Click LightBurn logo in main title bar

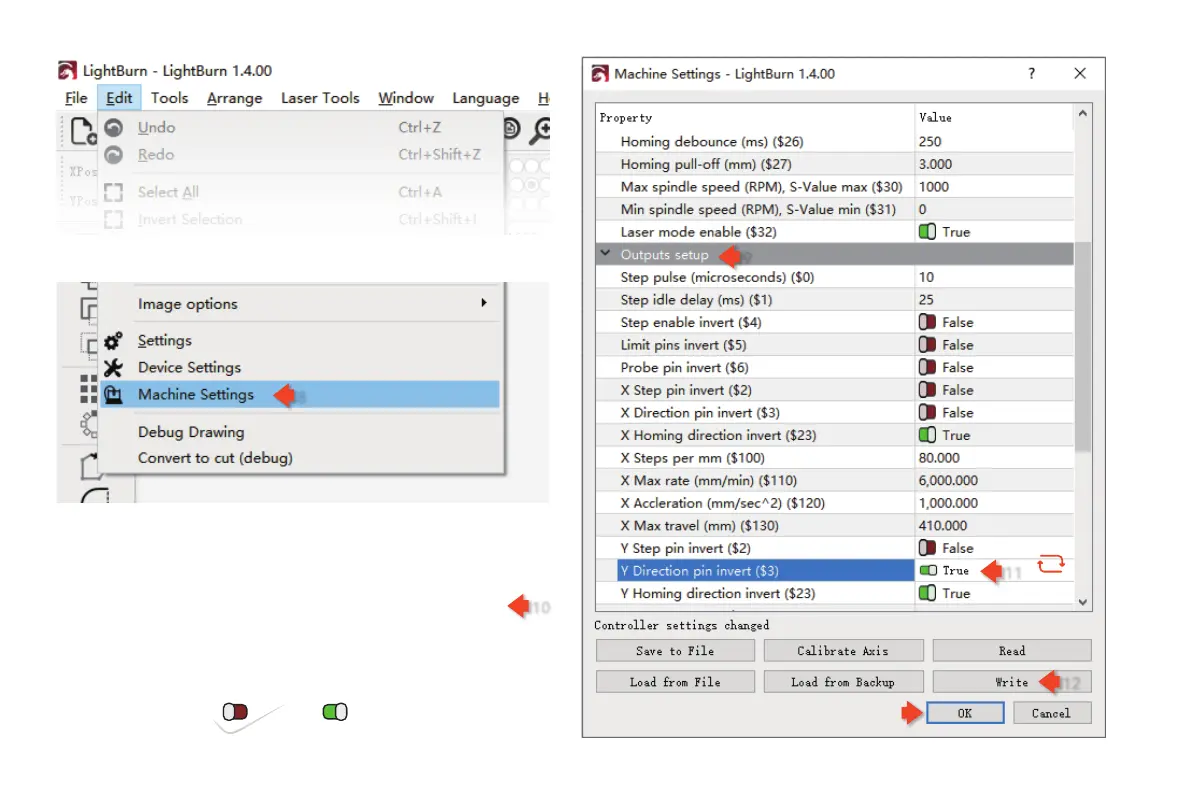click(68, 71)
